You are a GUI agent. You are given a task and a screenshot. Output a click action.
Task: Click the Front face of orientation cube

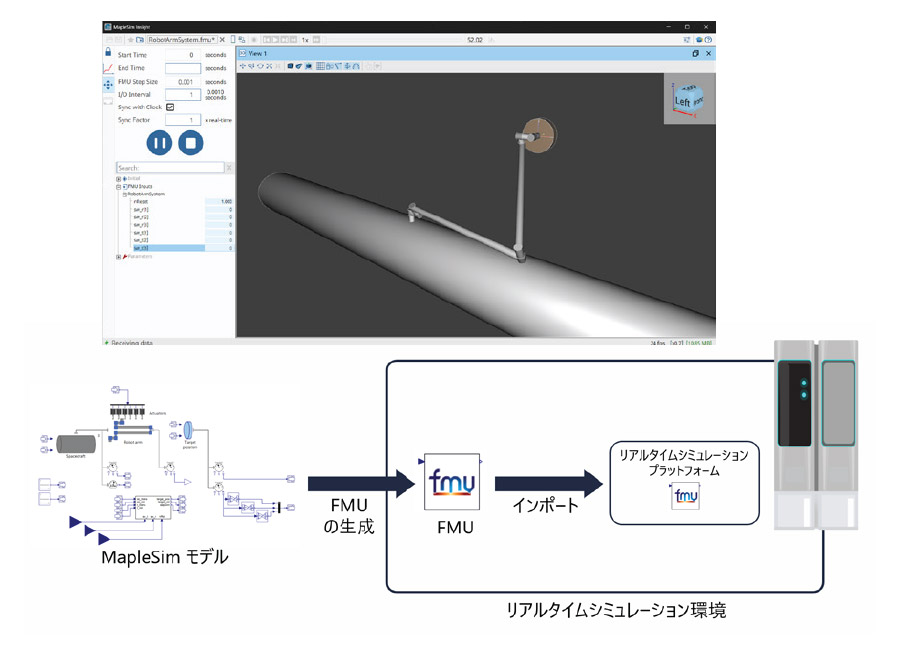pyautogui.click(x=697, y=100)
